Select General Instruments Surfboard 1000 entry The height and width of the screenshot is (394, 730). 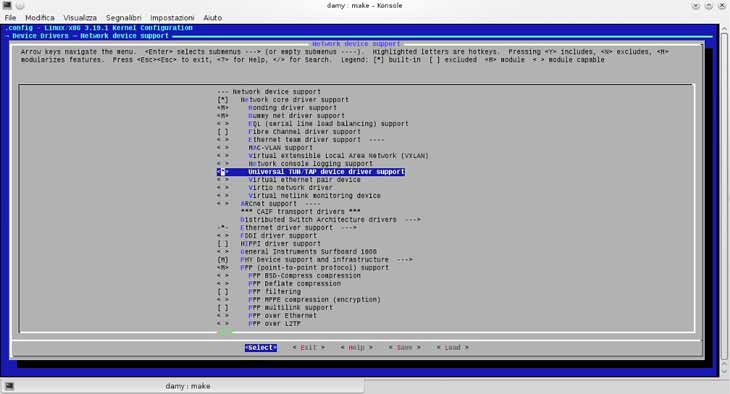click(308, 251)
